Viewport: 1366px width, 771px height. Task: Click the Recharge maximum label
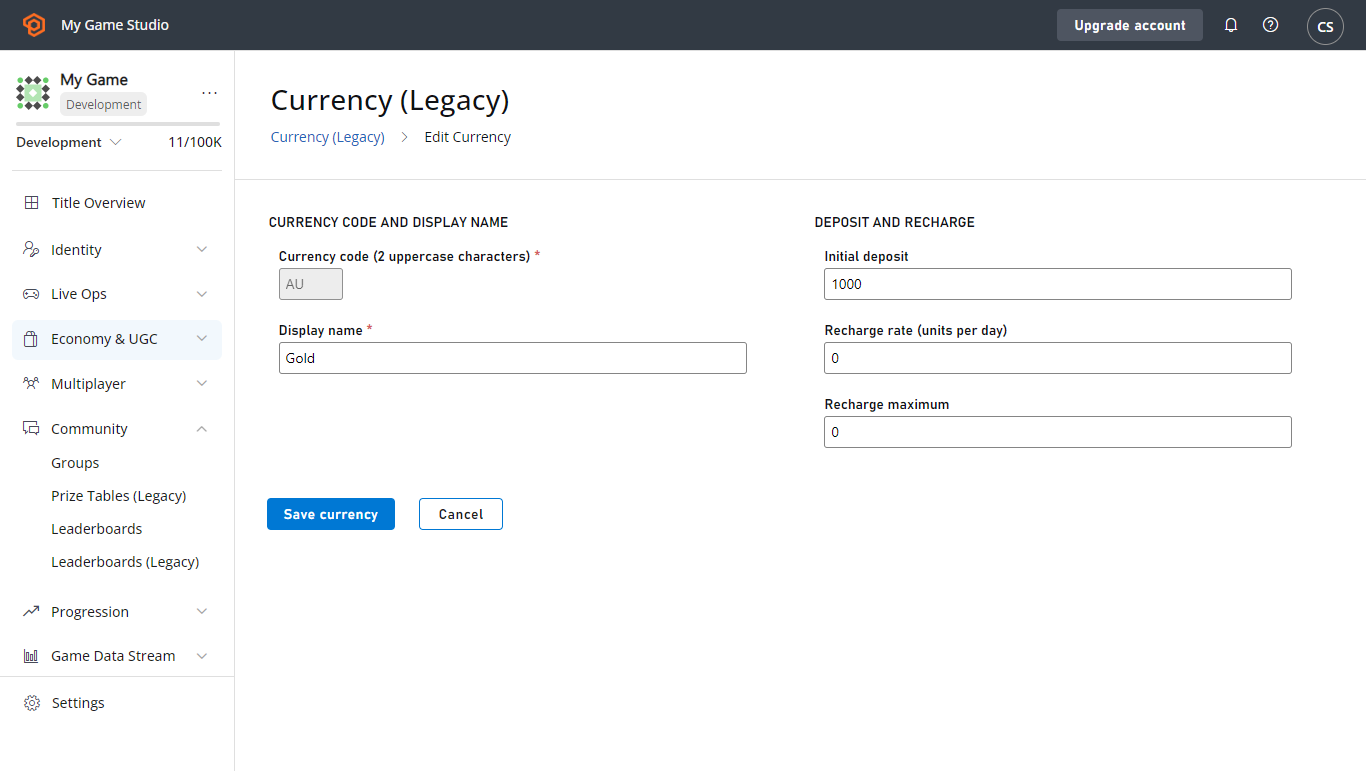click(887, 404)
